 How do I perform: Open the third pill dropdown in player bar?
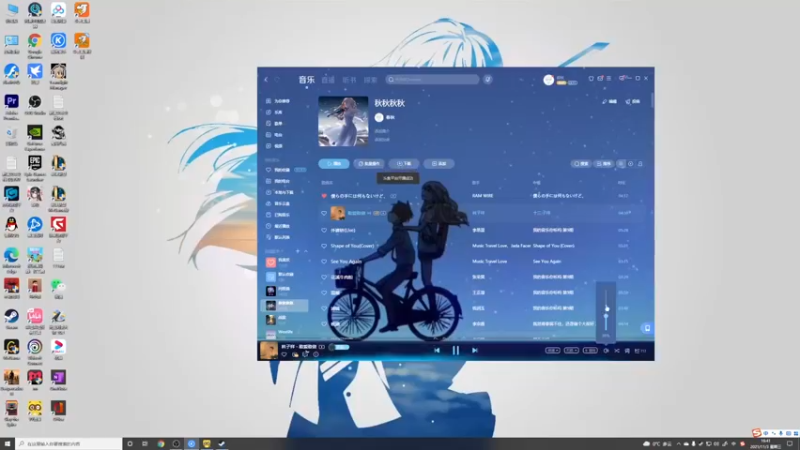tap(590, 351)
